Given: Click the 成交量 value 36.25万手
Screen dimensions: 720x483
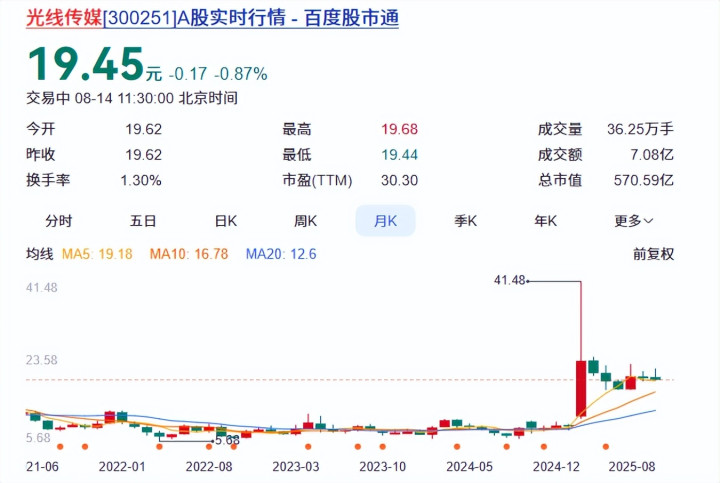Looking at the screenshot, I should (x=640, y=129).
